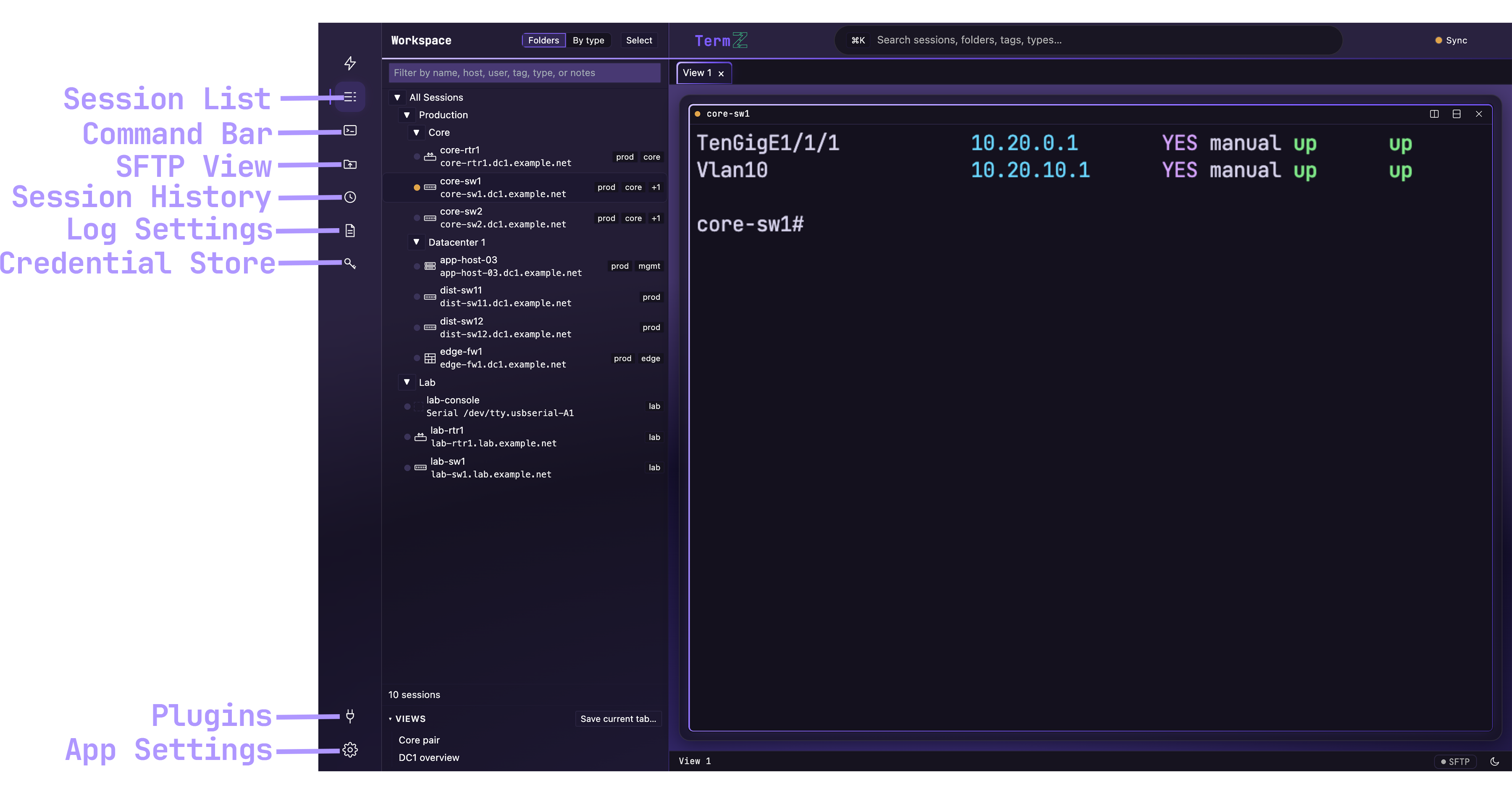This screenshot has width=1512, height=794.
Task: Collapse the All Sessions tree
Action: [397, 97]
